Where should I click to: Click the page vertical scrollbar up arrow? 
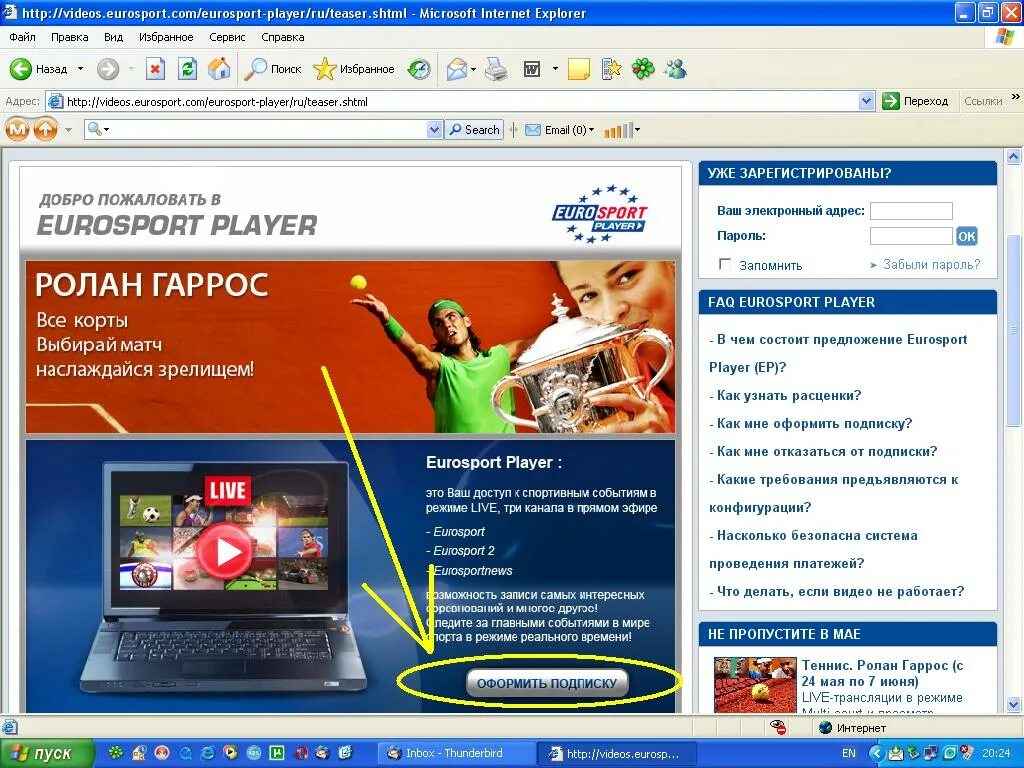coord(1014,157)
